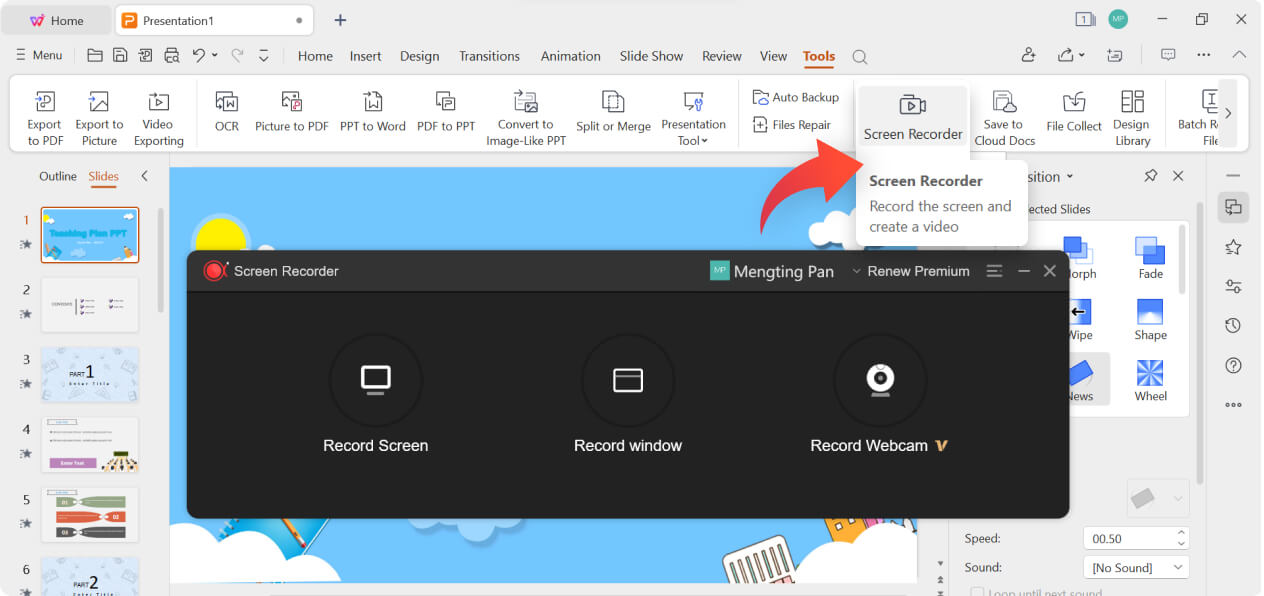This screenshot has height=596, width=1264.
Task: Select slide 3 thumbnail
Action: 90,374
